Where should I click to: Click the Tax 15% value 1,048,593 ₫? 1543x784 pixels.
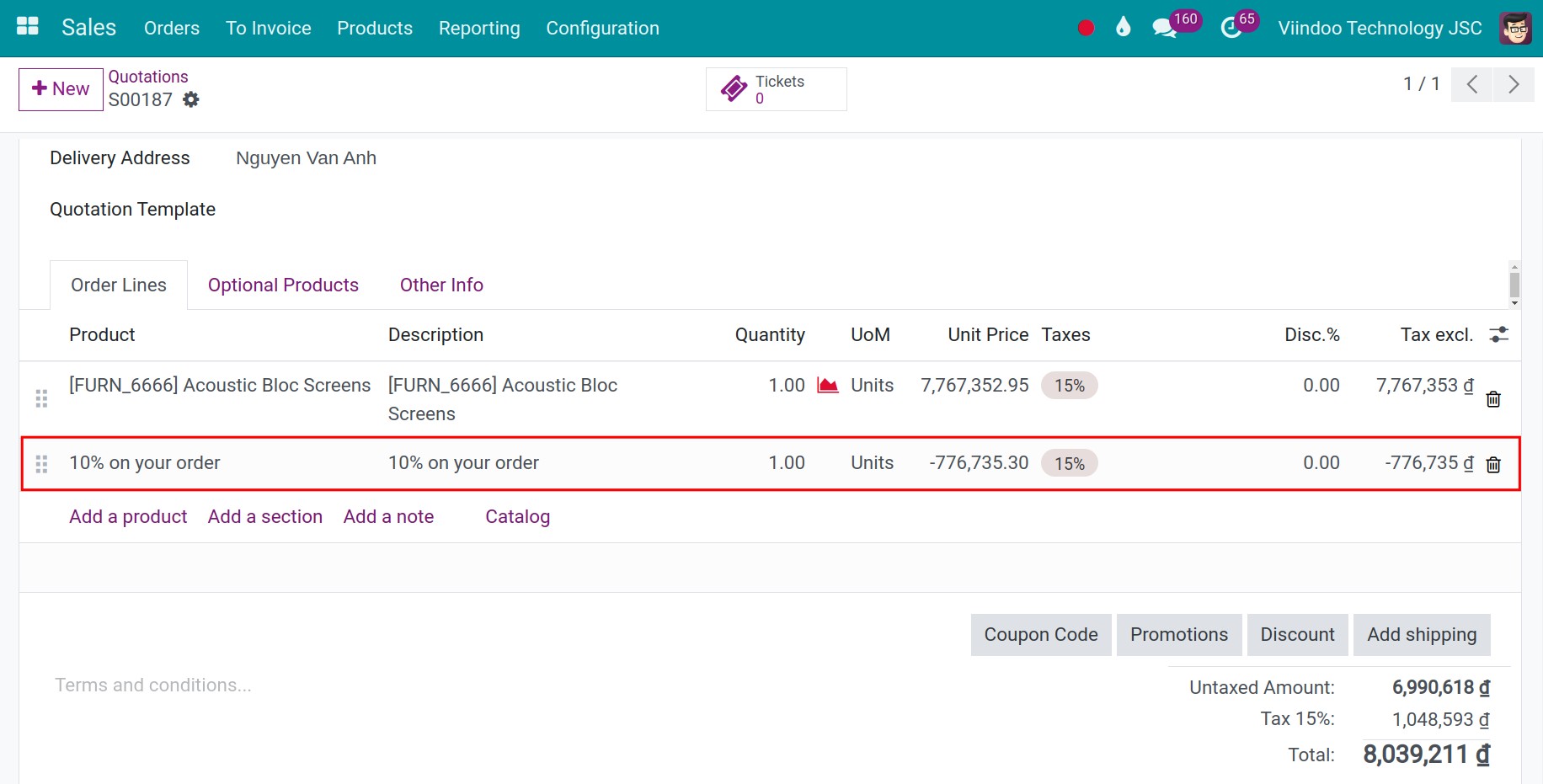pos(1441,719)
